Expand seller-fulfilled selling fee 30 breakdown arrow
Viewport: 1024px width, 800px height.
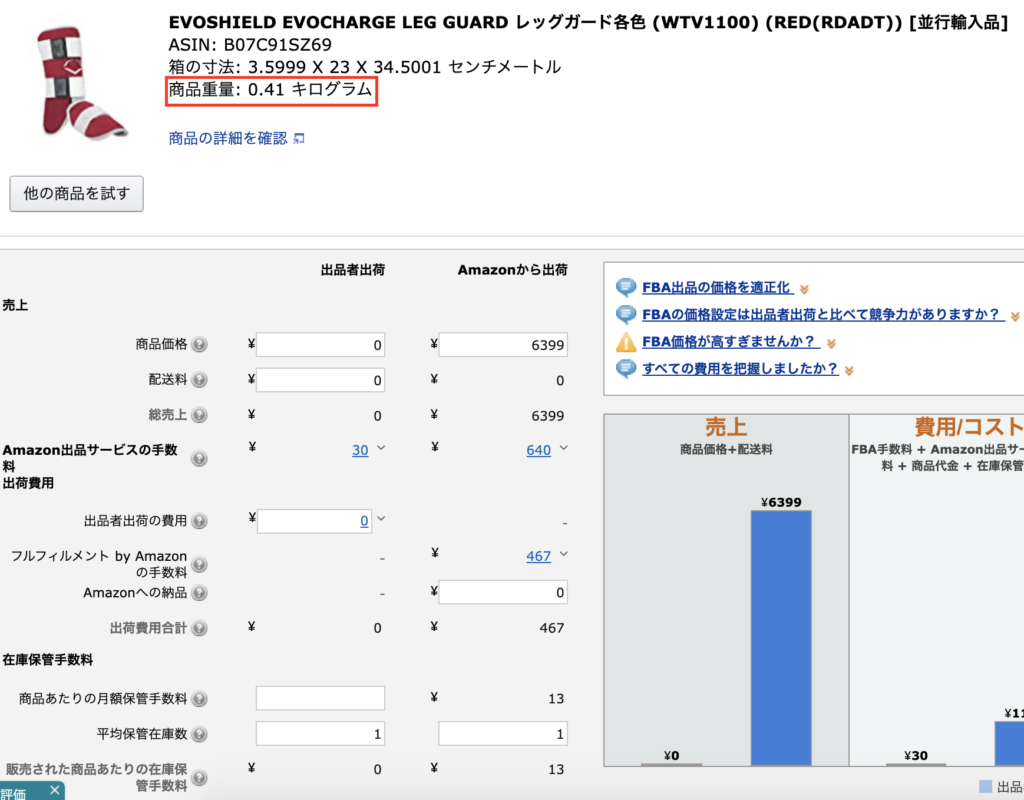tap(381, 448)
